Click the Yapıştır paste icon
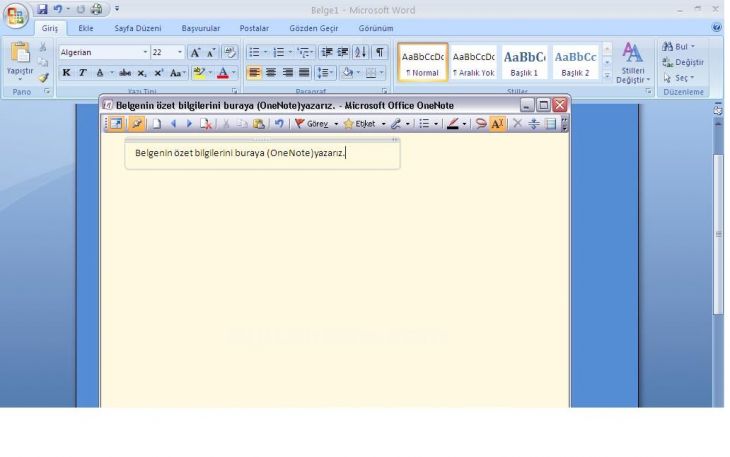Screen dimensions: 730x457 (x=20, y=53)
